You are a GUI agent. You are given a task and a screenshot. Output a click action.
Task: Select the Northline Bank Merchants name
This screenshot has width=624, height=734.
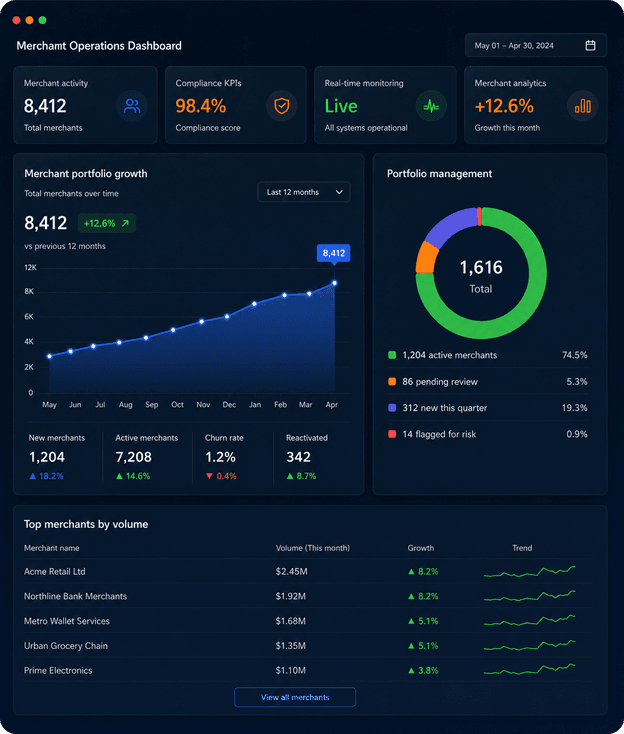75,596
